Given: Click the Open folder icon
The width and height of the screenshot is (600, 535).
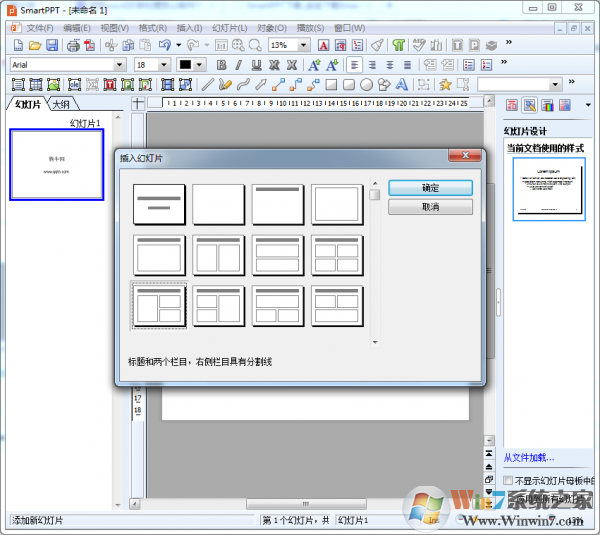Looking at the screenshot, I should [35, 45].
